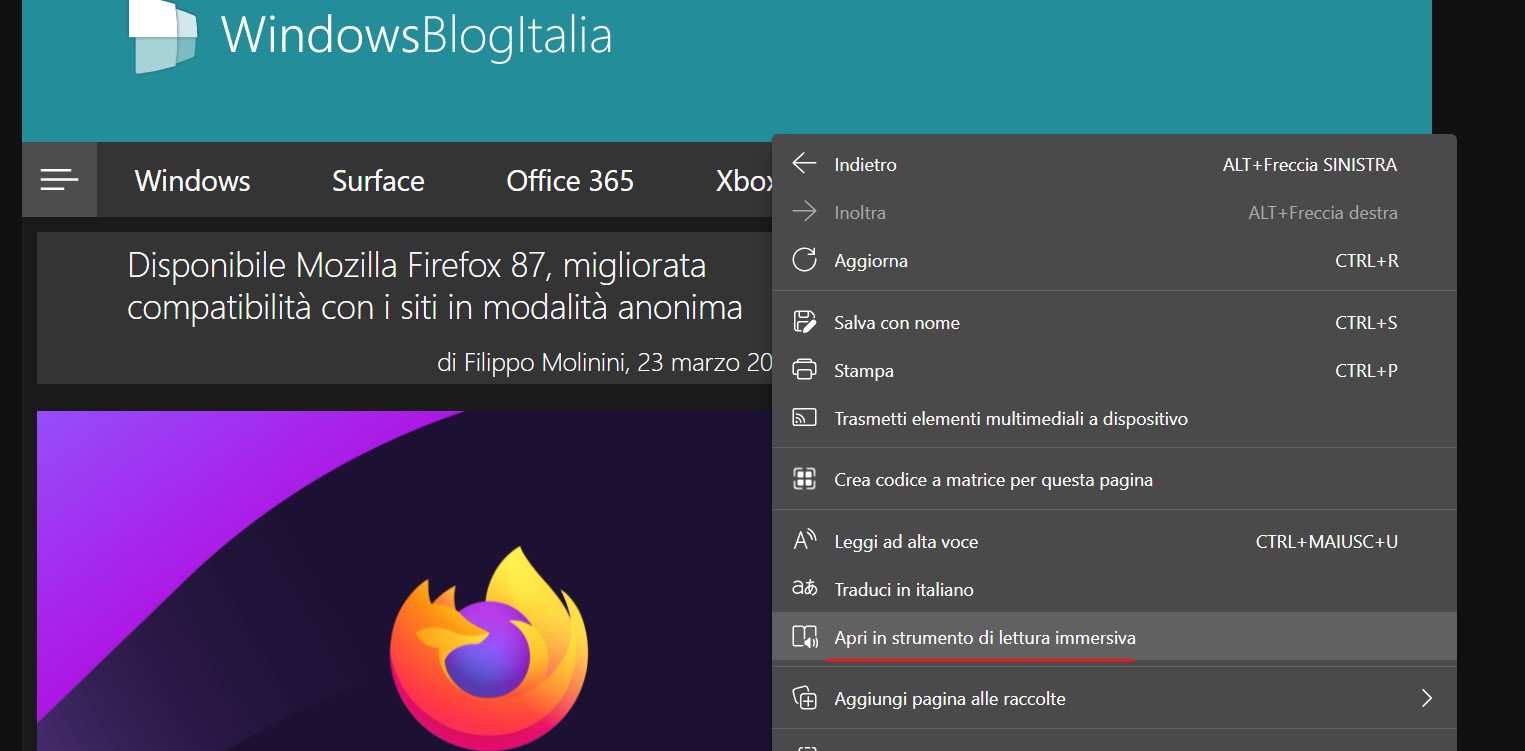Open the Windows navigation link
The width and height of the screenshot is (1525, 751).
pos(192,181)
